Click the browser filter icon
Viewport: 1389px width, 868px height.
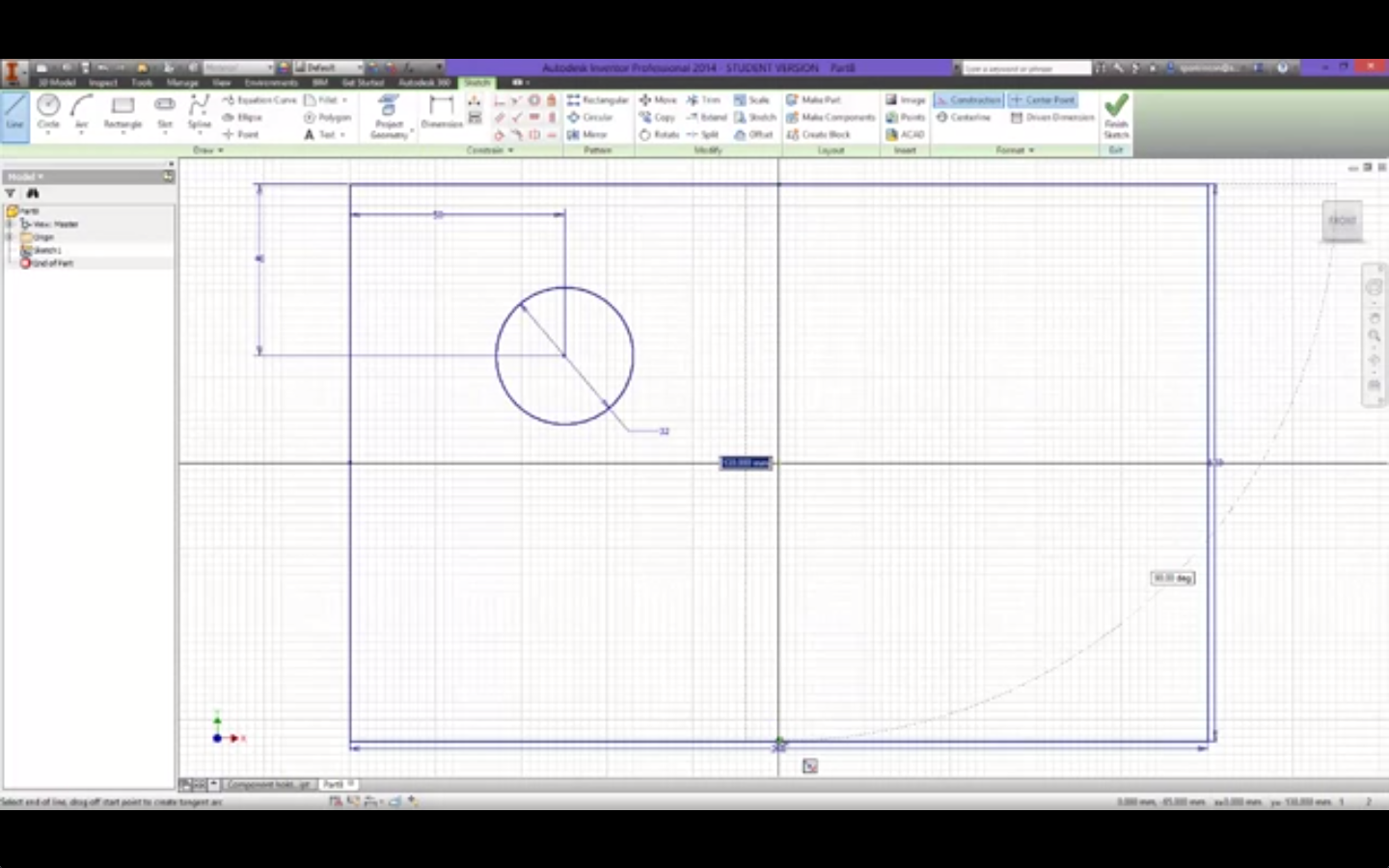pos(11,194)
